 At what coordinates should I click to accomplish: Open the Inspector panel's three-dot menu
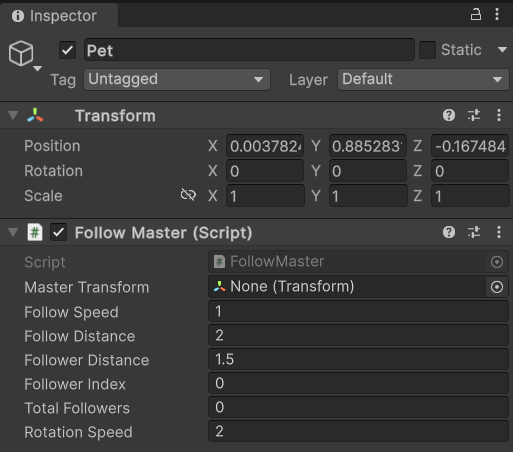(497, 14)
